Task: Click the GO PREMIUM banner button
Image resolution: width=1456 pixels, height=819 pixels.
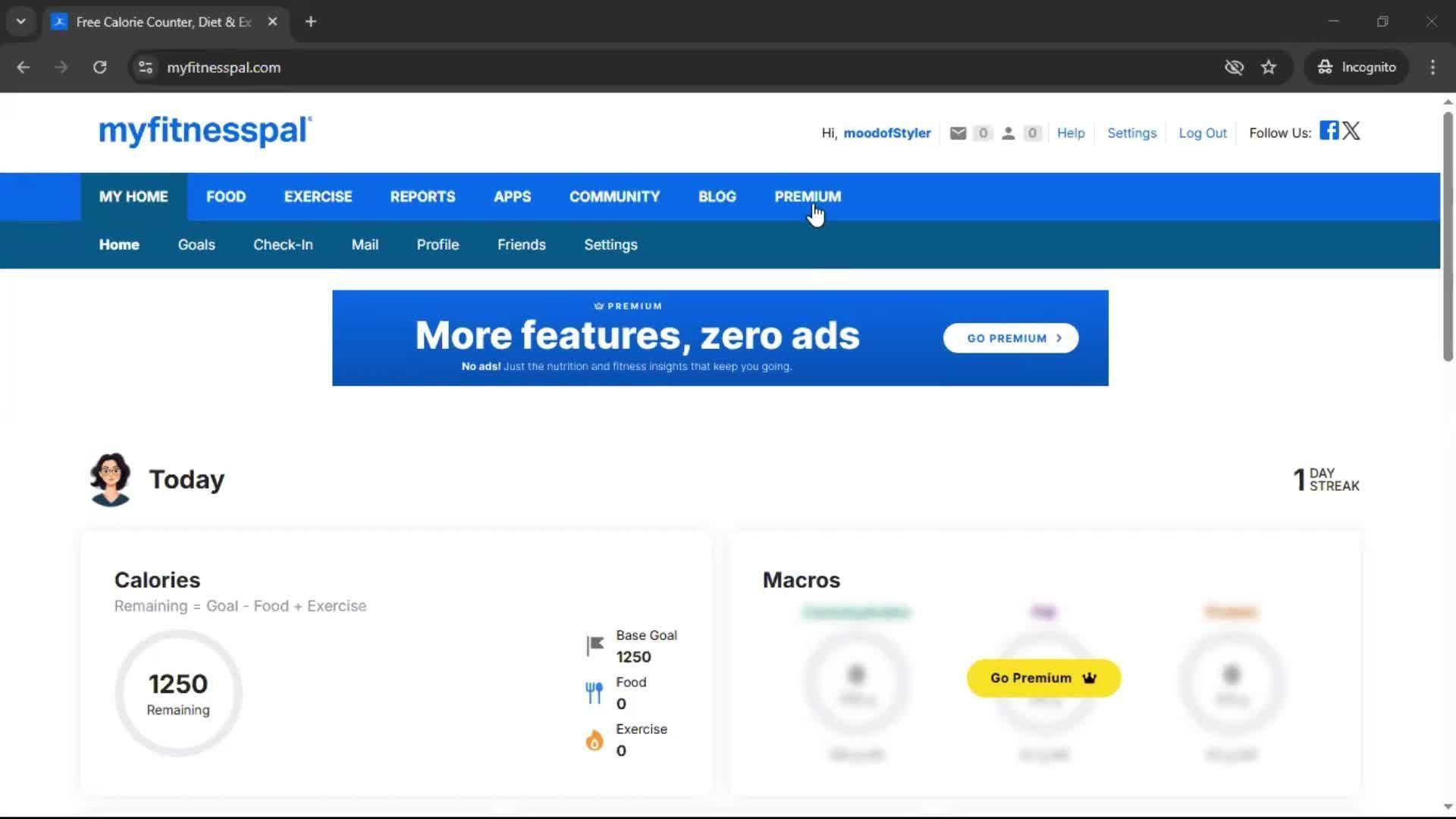Action: 1011,338
